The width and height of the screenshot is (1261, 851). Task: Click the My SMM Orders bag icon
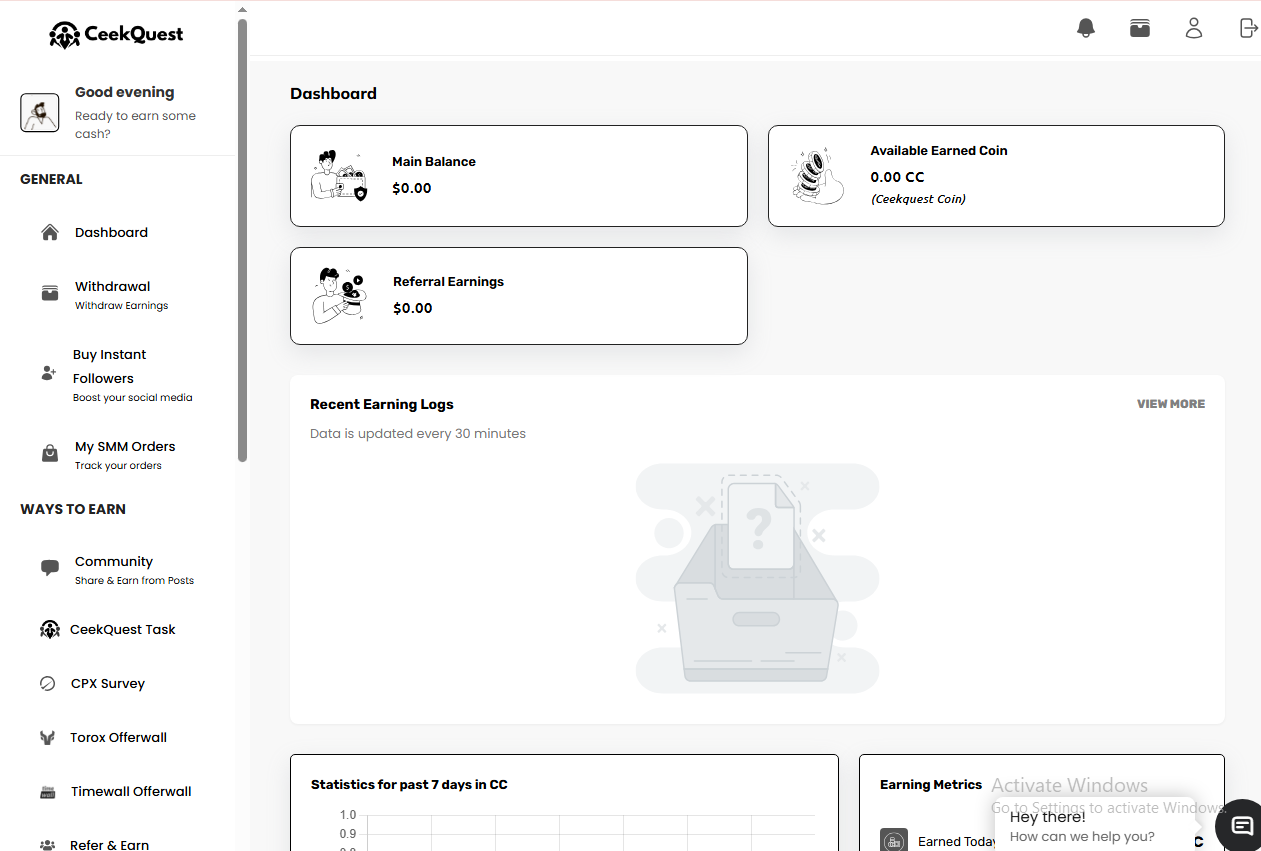pyautogui.click(x=50, y=454)
